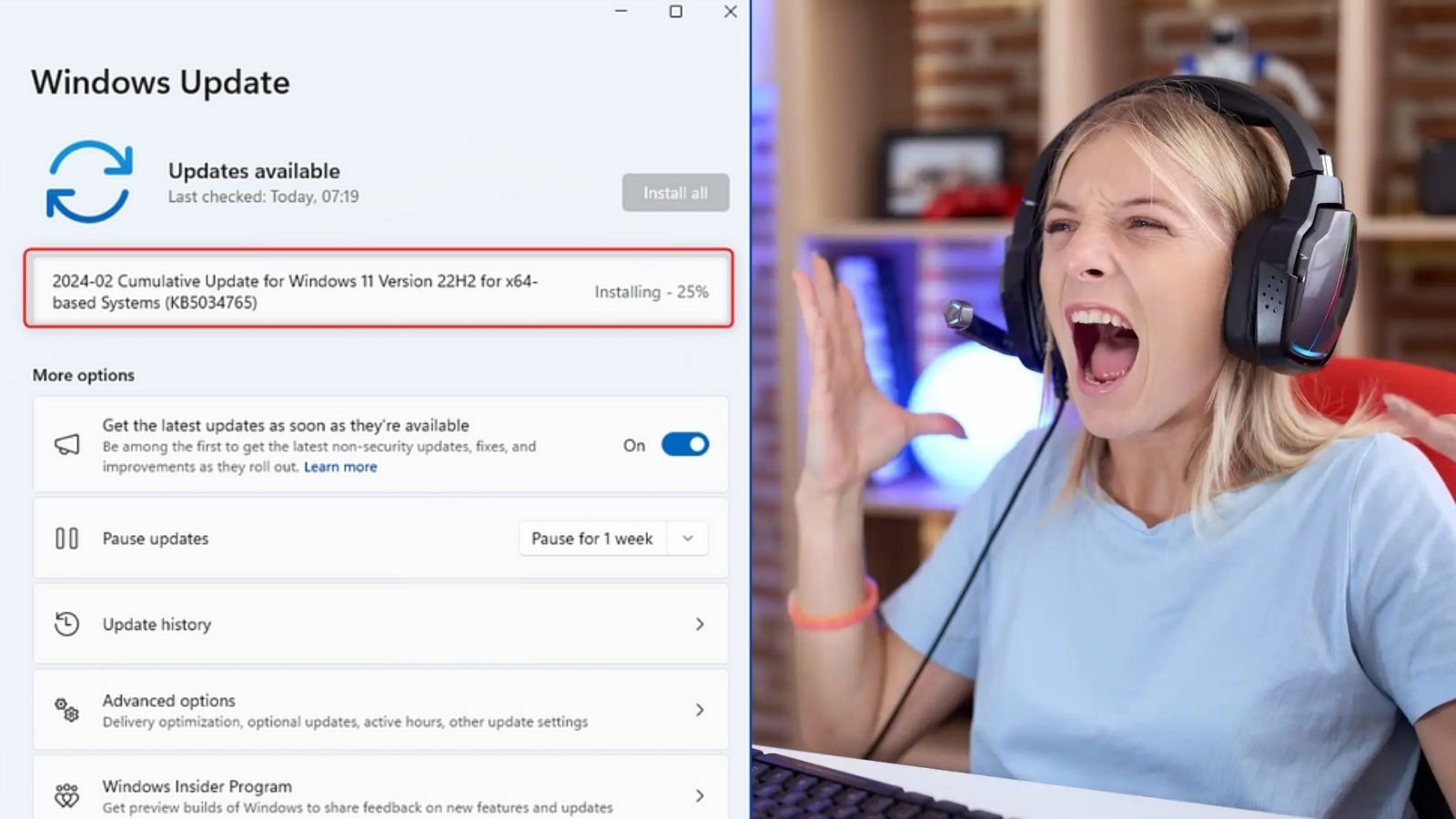Image resolution: width=1456 pixels, height=819 pixels.
Task: Click the Updates available heading
Action: pyautogui.click(x=254, y=171)
